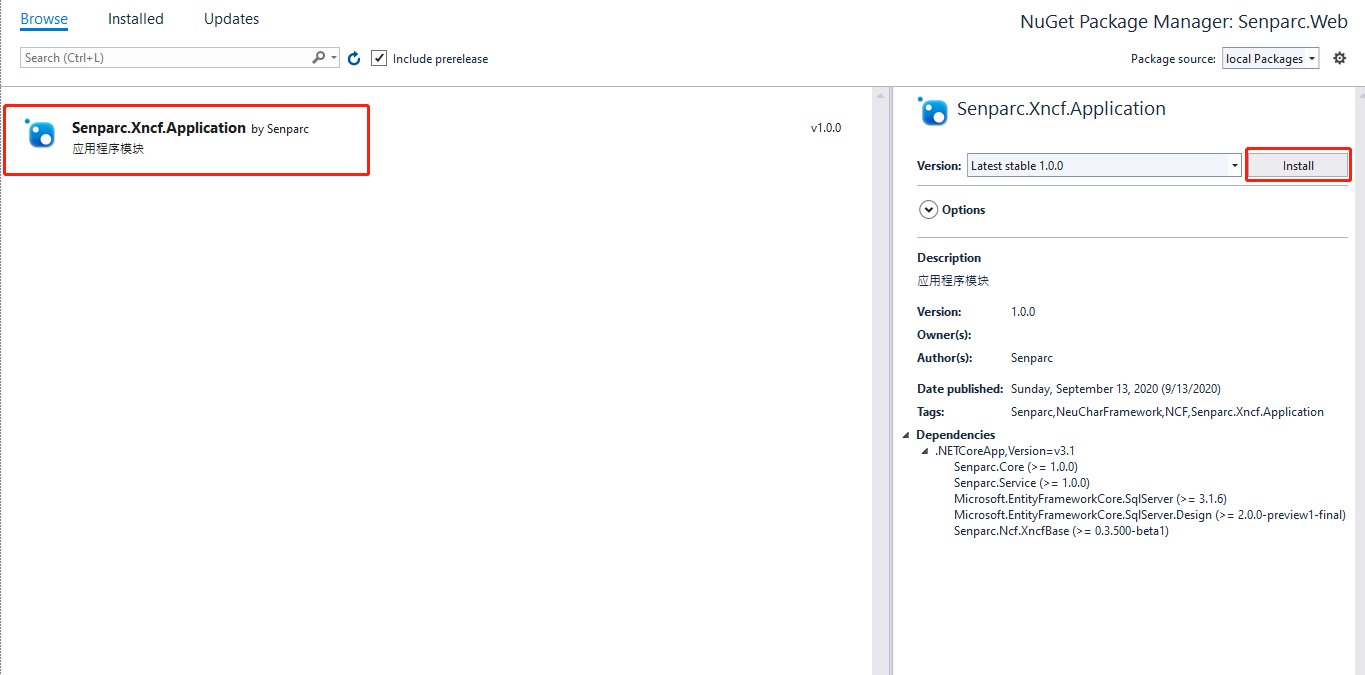
Task: Click the Description heading
Action: pyautogui.click(x=949, y=258)
